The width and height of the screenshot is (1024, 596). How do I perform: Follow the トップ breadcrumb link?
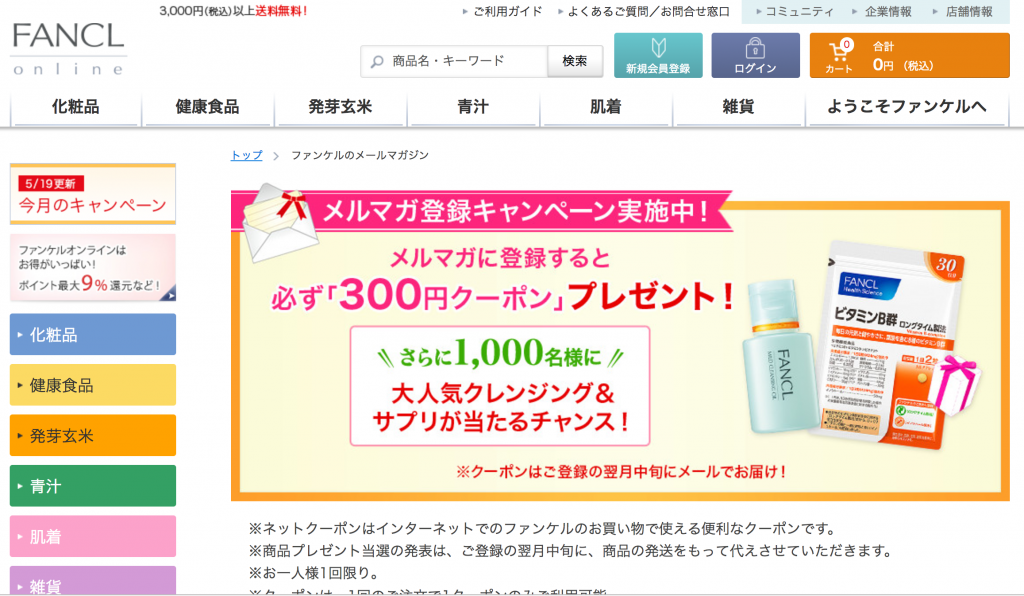coord(246,155)
